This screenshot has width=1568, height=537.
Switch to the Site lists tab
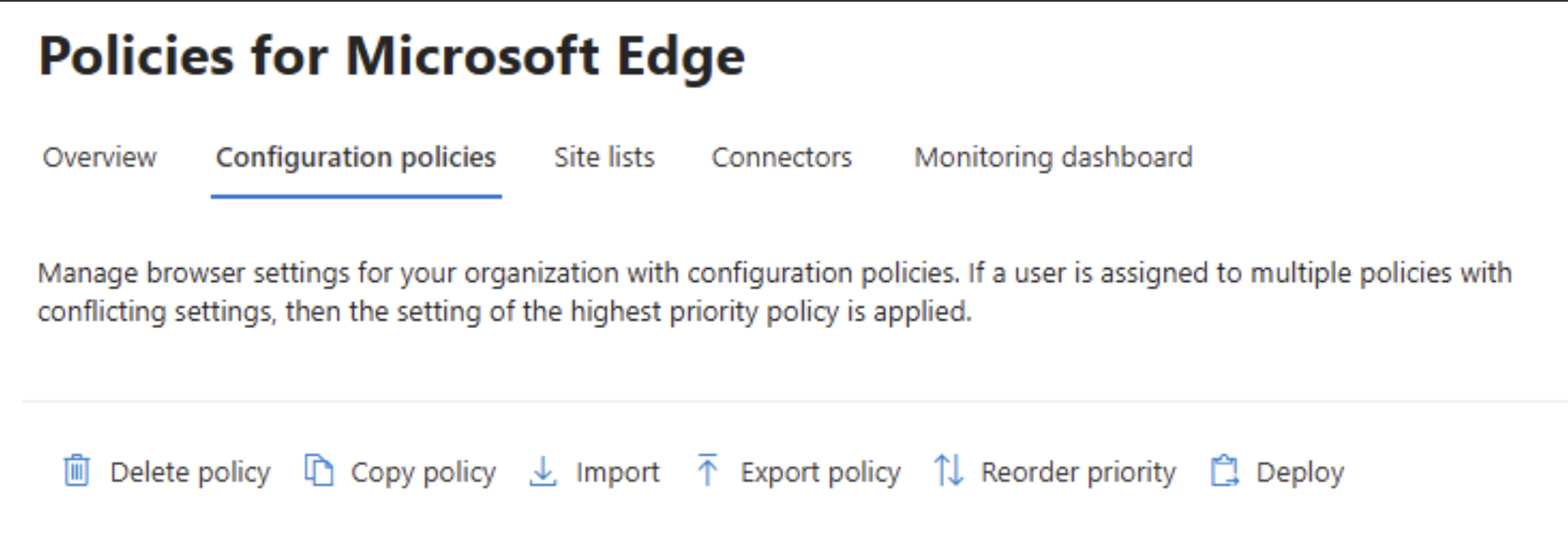(x=604, y=158)
